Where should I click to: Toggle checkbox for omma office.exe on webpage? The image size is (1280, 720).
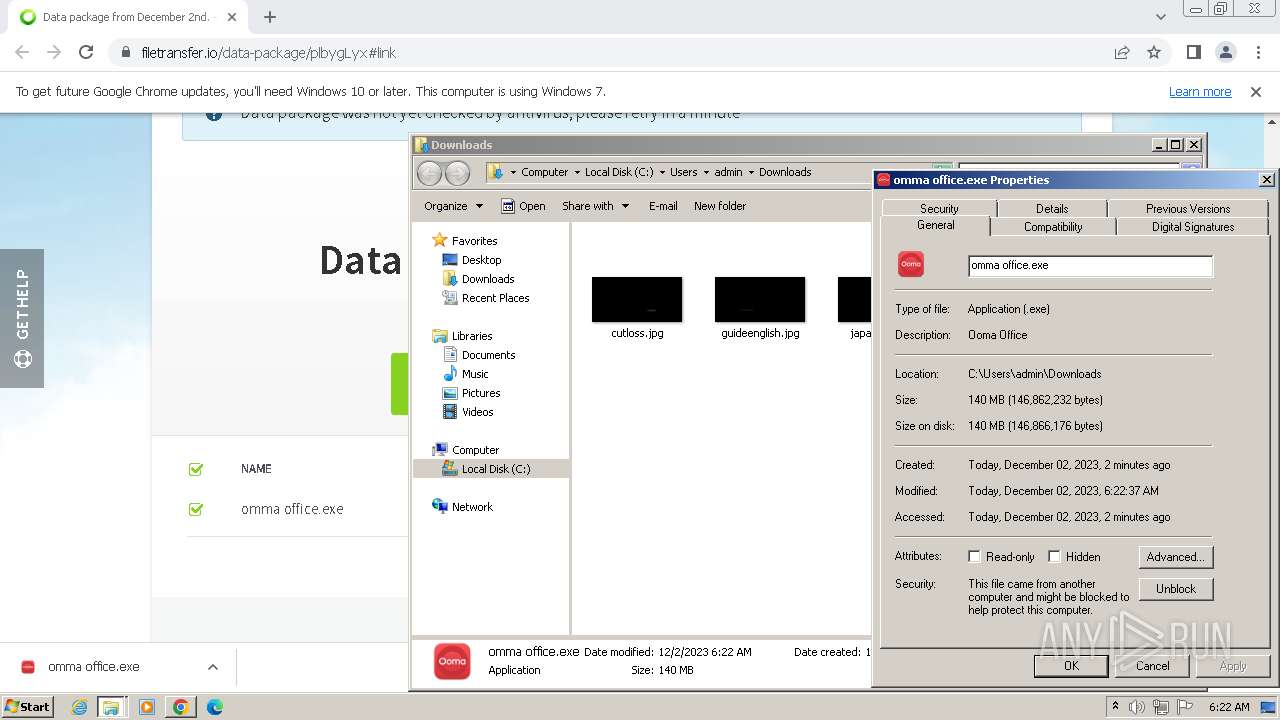tap(196, 509)
